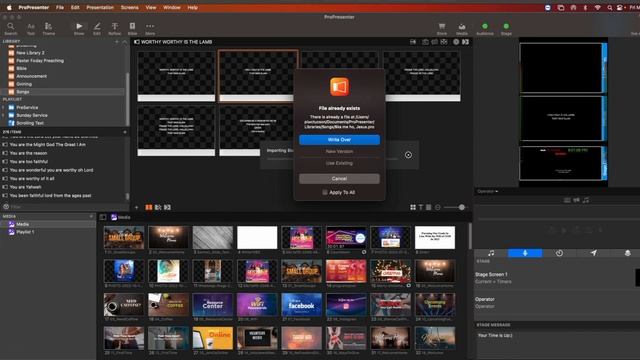
Task: Select song You are the reason
Action: pos(28,153)
